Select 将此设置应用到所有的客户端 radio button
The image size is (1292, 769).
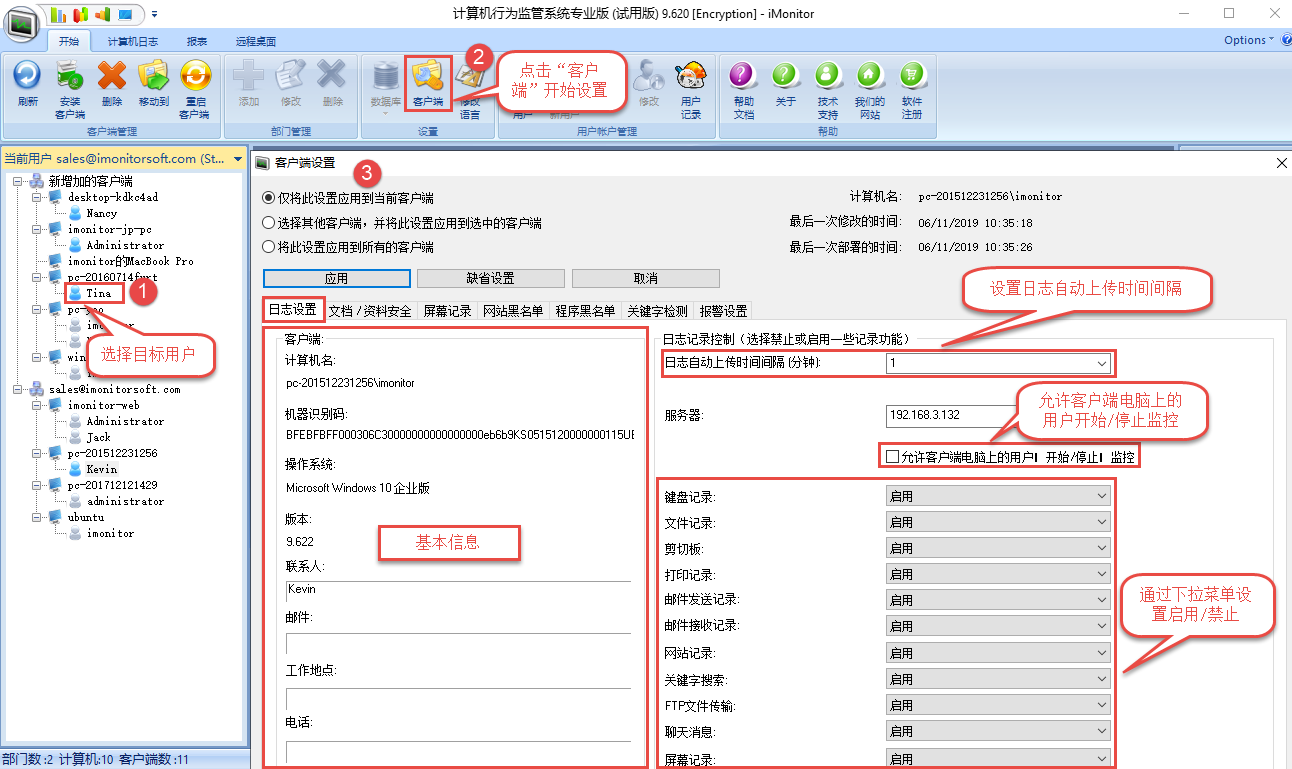pyautogui.click(x=268, y=247)
